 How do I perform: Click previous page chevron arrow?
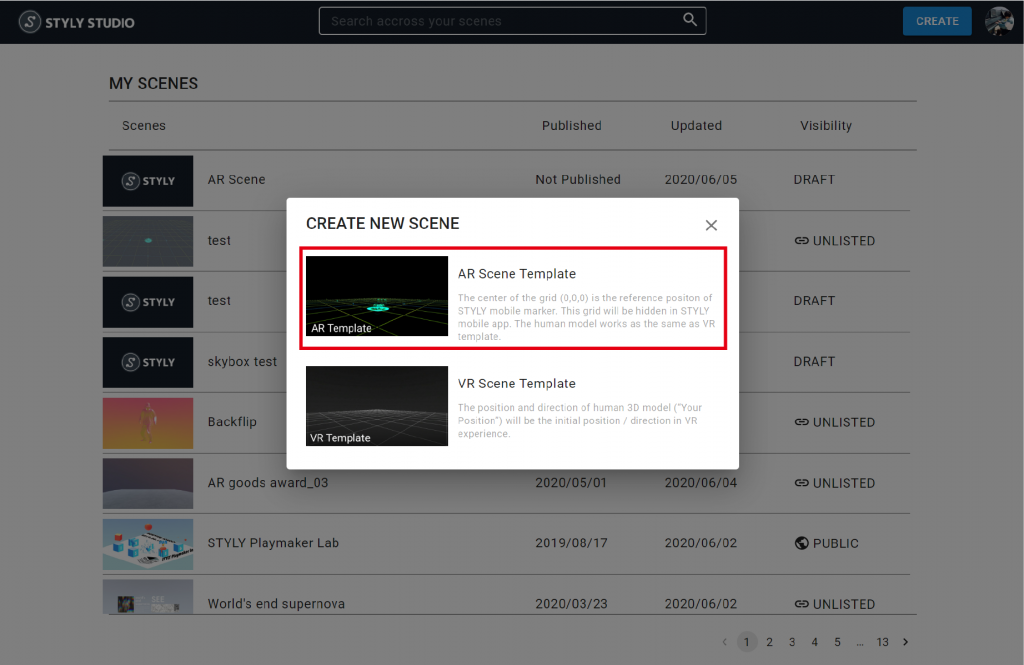[x=724, y=642]
